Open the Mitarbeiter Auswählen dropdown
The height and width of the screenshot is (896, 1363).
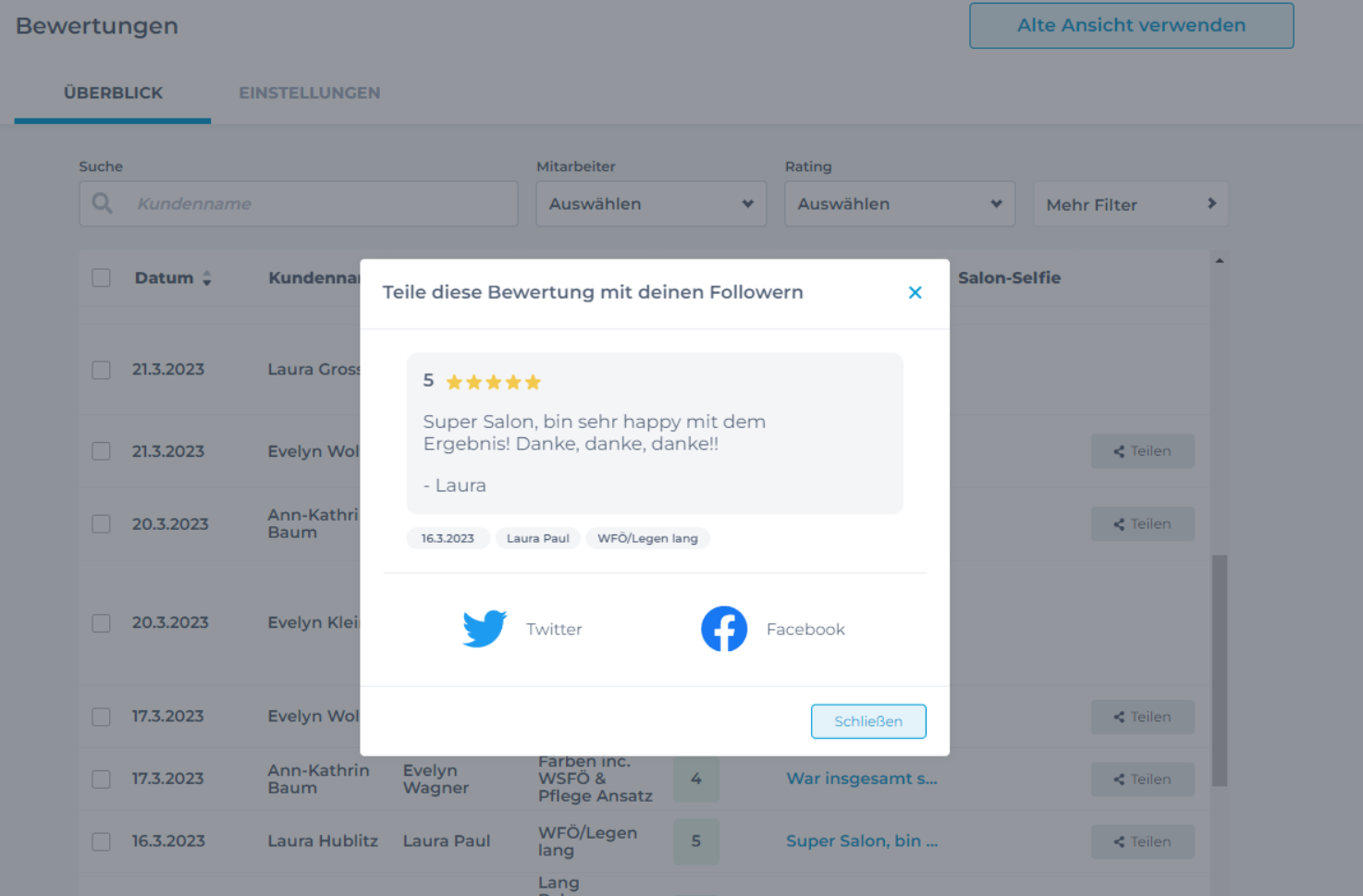pos(651,203)
